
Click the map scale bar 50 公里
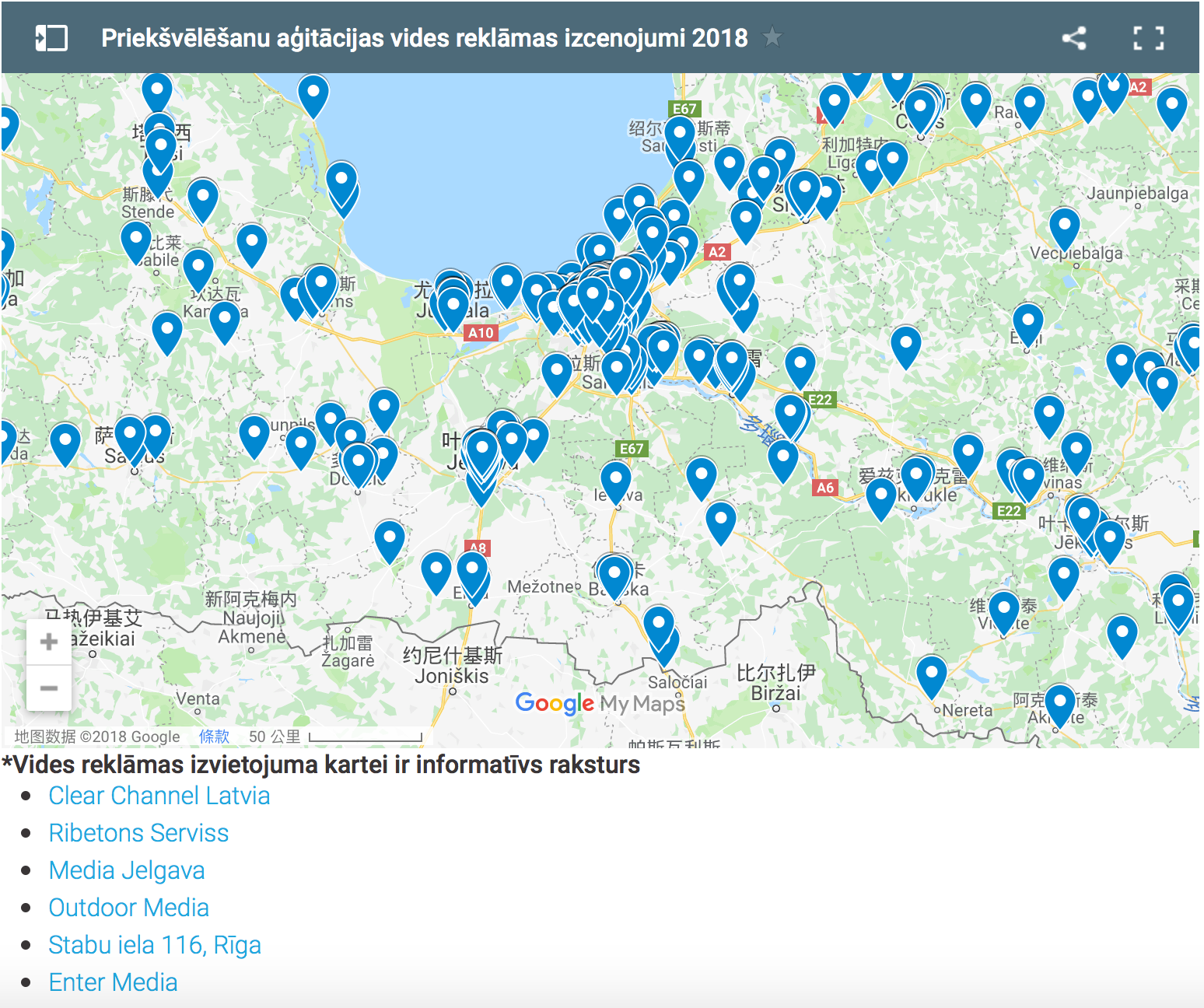335,737
